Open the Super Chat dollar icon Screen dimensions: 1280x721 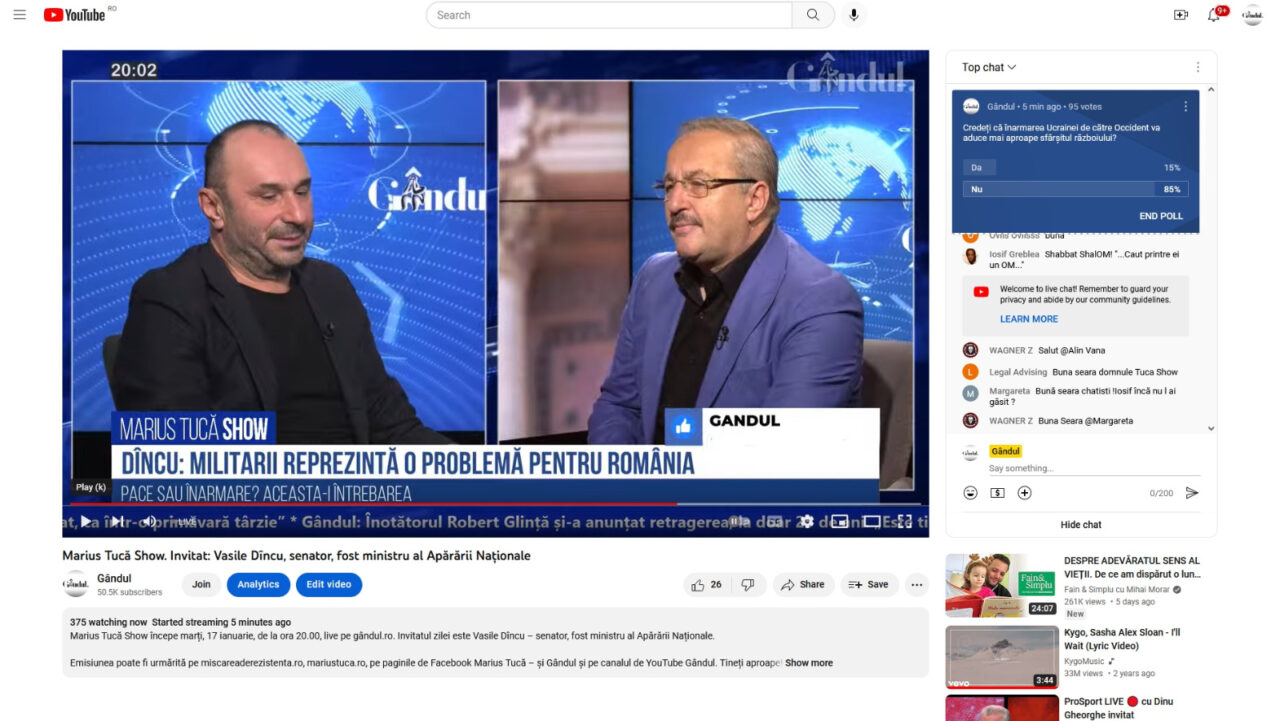click(997, 493)
